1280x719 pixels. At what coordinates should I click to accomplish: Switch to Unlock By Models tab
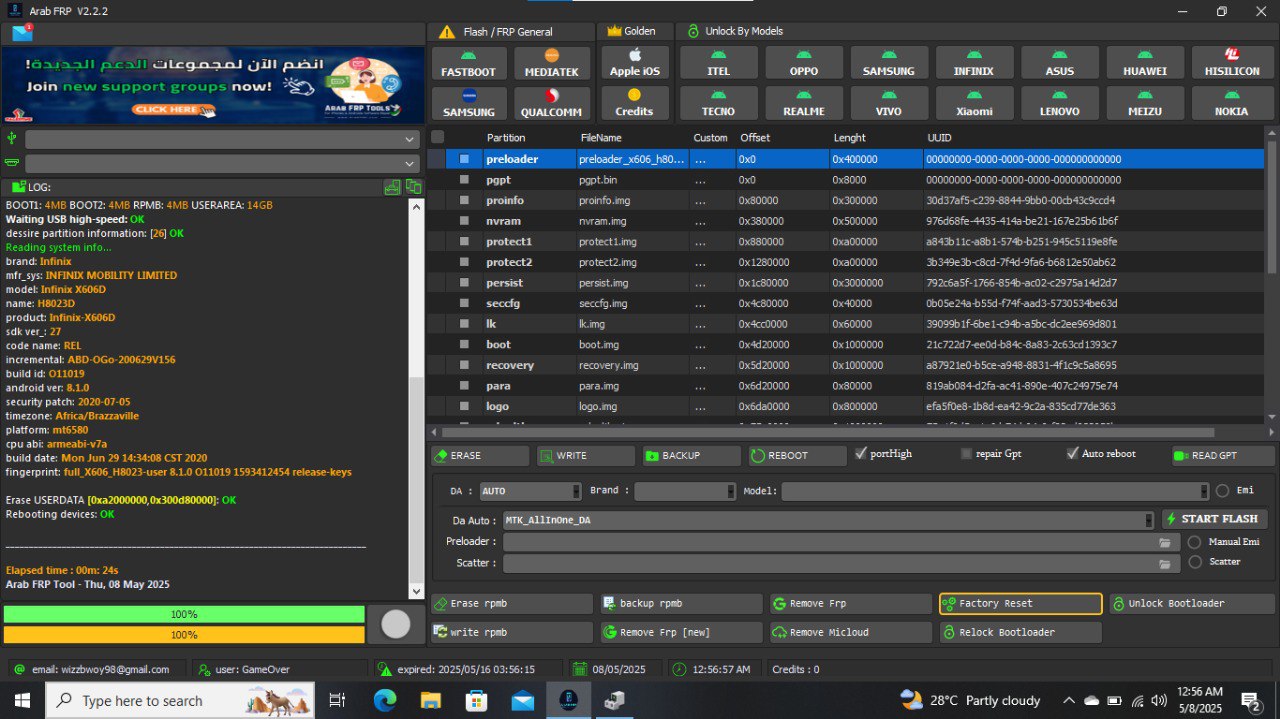click(735, 31)
